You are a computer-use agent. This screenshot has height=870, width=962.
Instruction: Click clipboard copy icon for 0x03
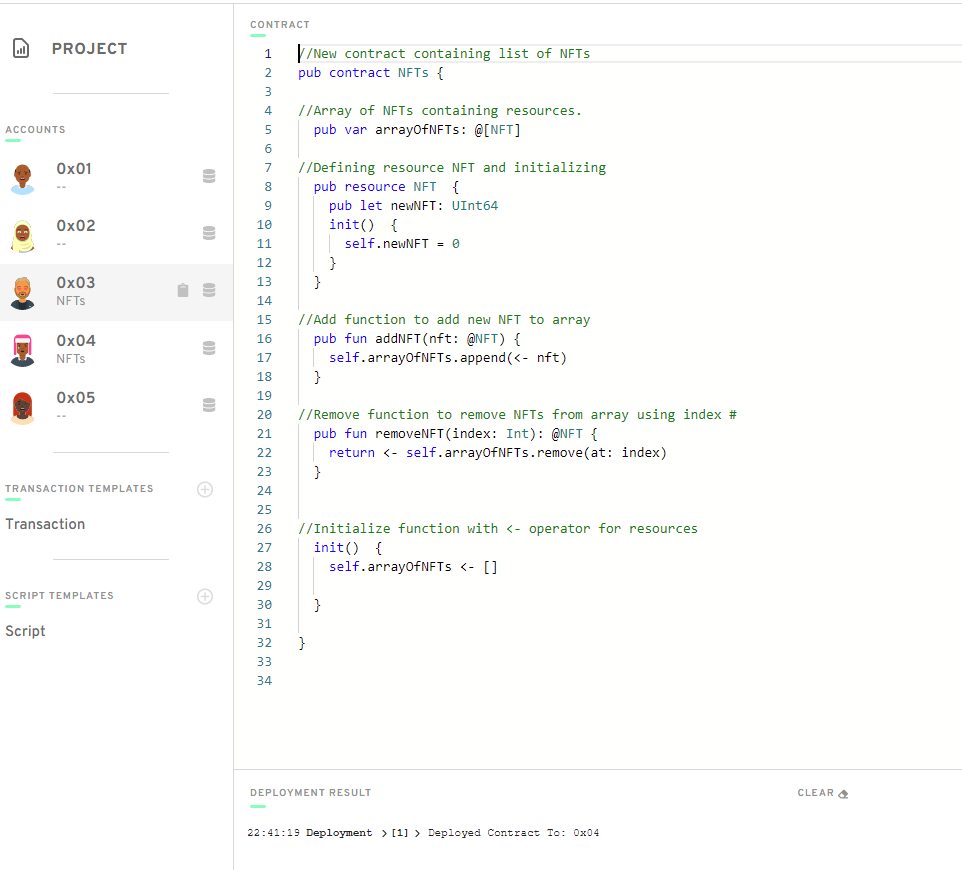tap(183, 290)
